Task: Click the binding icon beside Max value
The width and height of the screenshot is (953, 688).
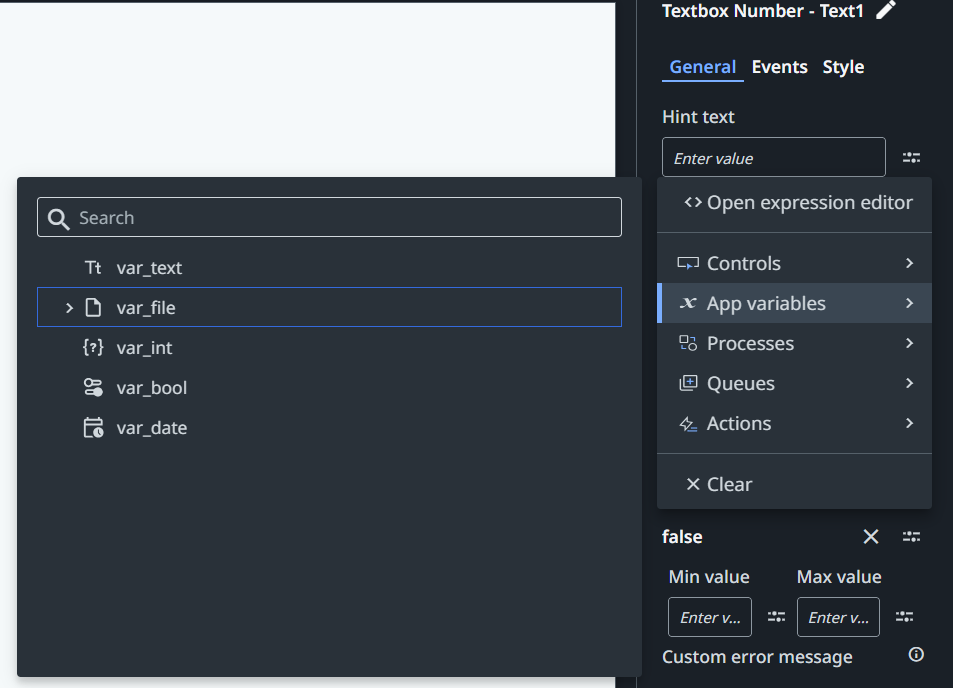Action: [904, 617]
